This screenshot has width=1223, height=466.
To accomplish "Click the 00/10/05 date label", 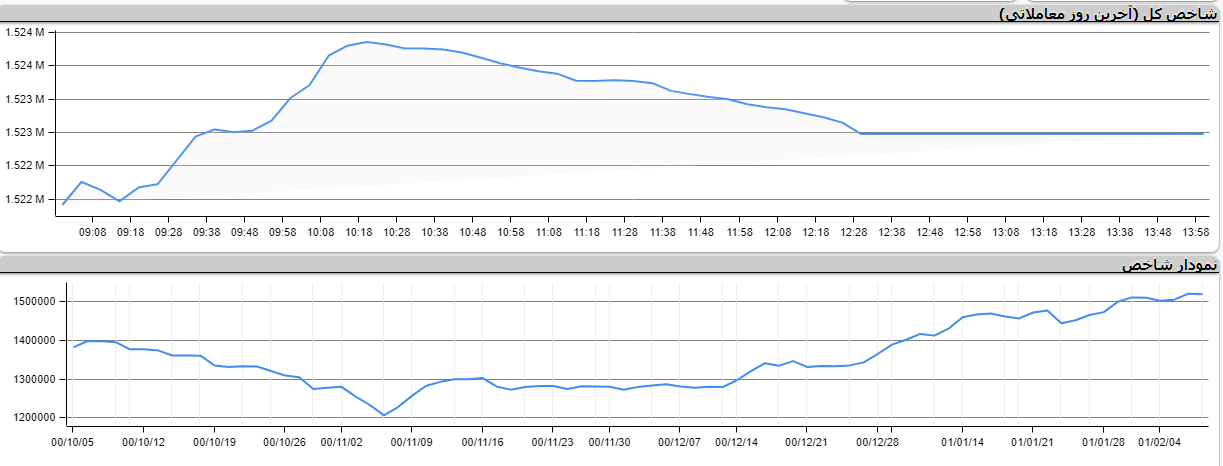I will pyautogui.click(x=74, y=440).
